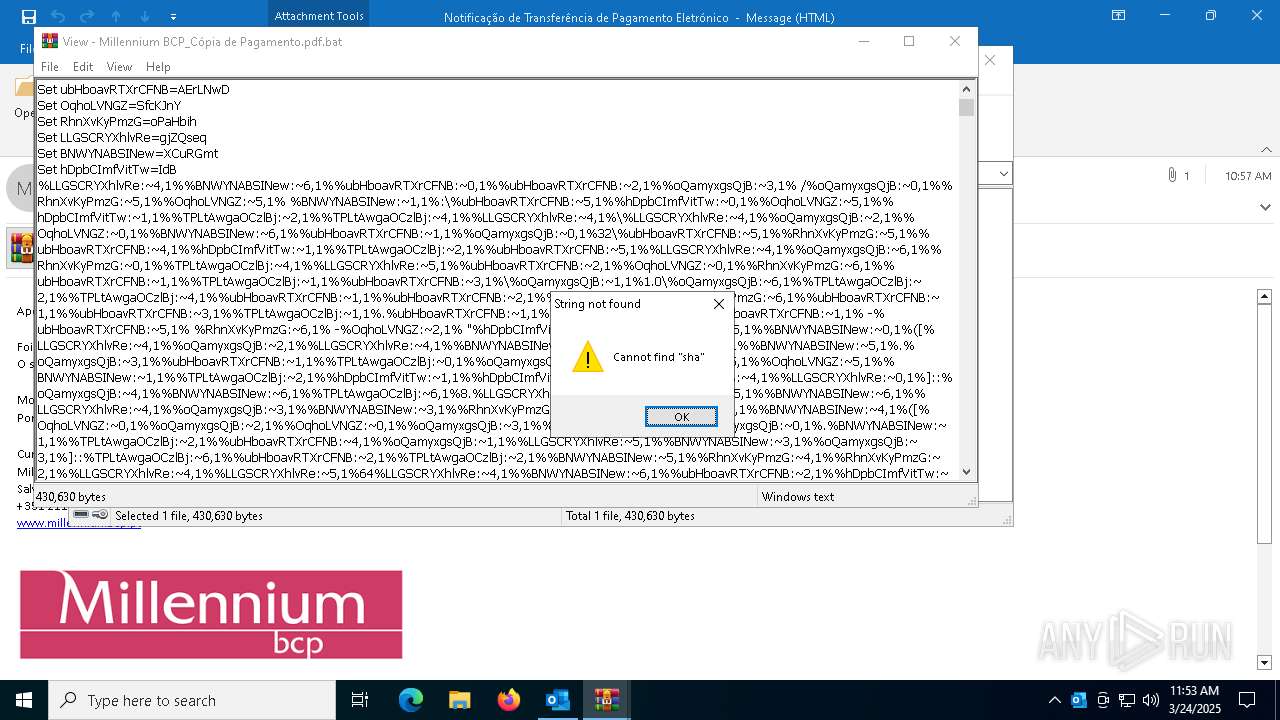Click 'Selected 1 file, 430,630 bytes' status text
Image resolution: width=1280 pixels, height=720 pixels.
coord(189,516)
